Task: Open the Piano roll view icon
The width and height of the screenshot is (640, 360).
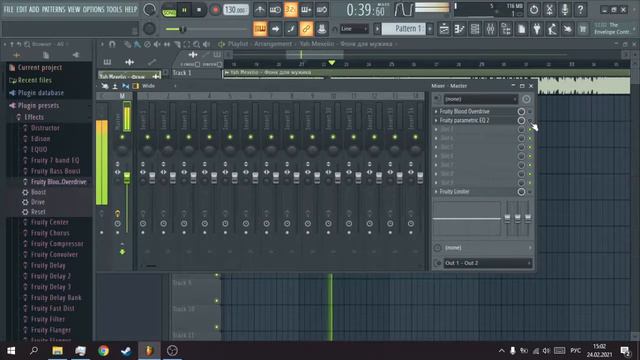Action: point(460,29)
